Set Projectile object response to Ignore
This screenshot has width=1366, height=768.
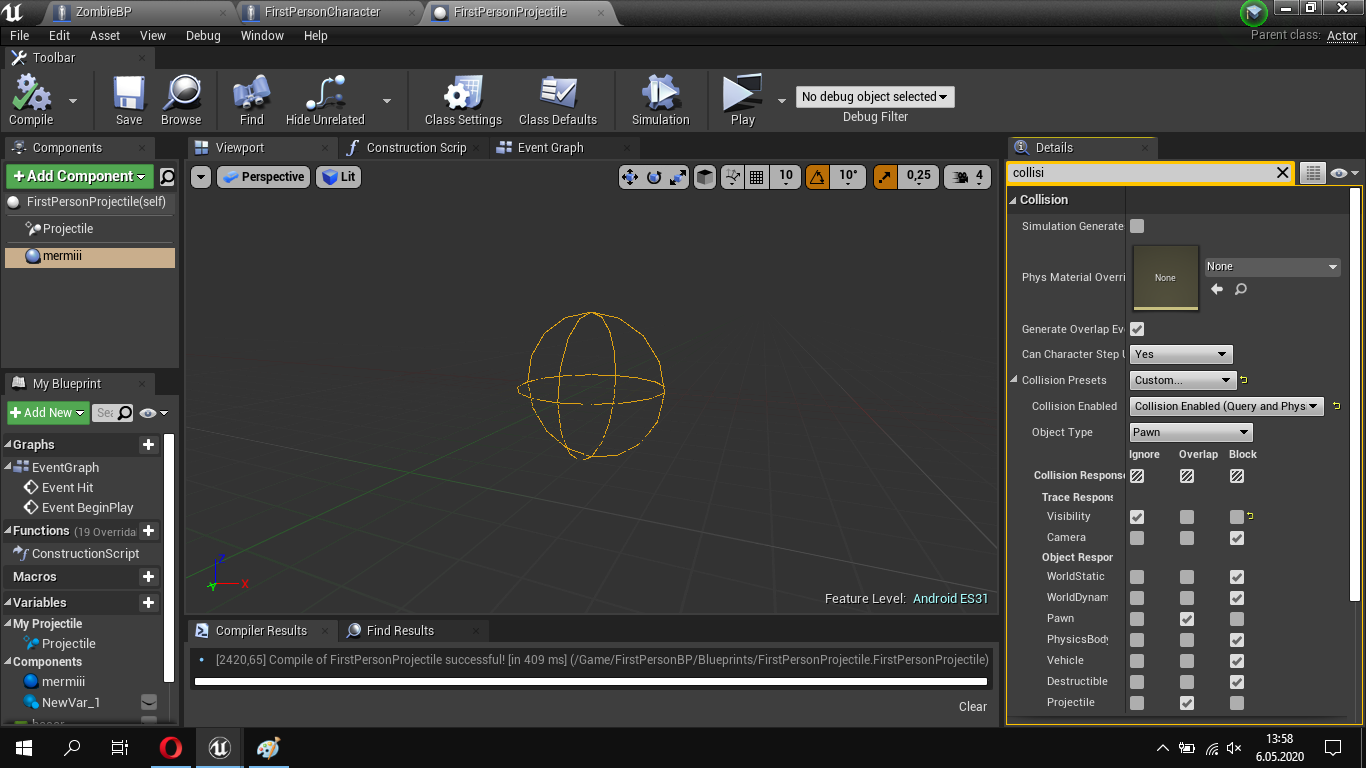1137,703
